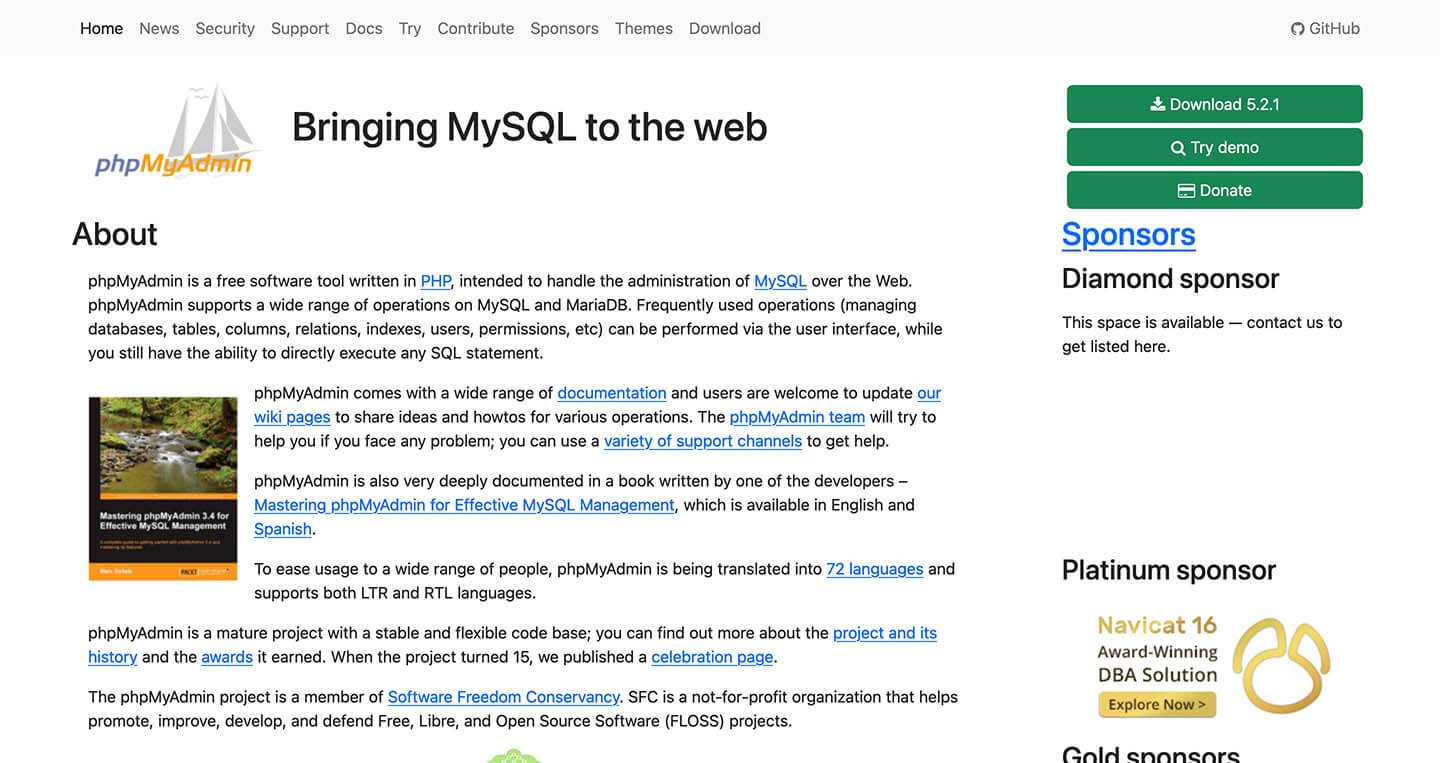Open the Sponsors heading link
Screen dimensions: 1440x763
[1128, 234]
